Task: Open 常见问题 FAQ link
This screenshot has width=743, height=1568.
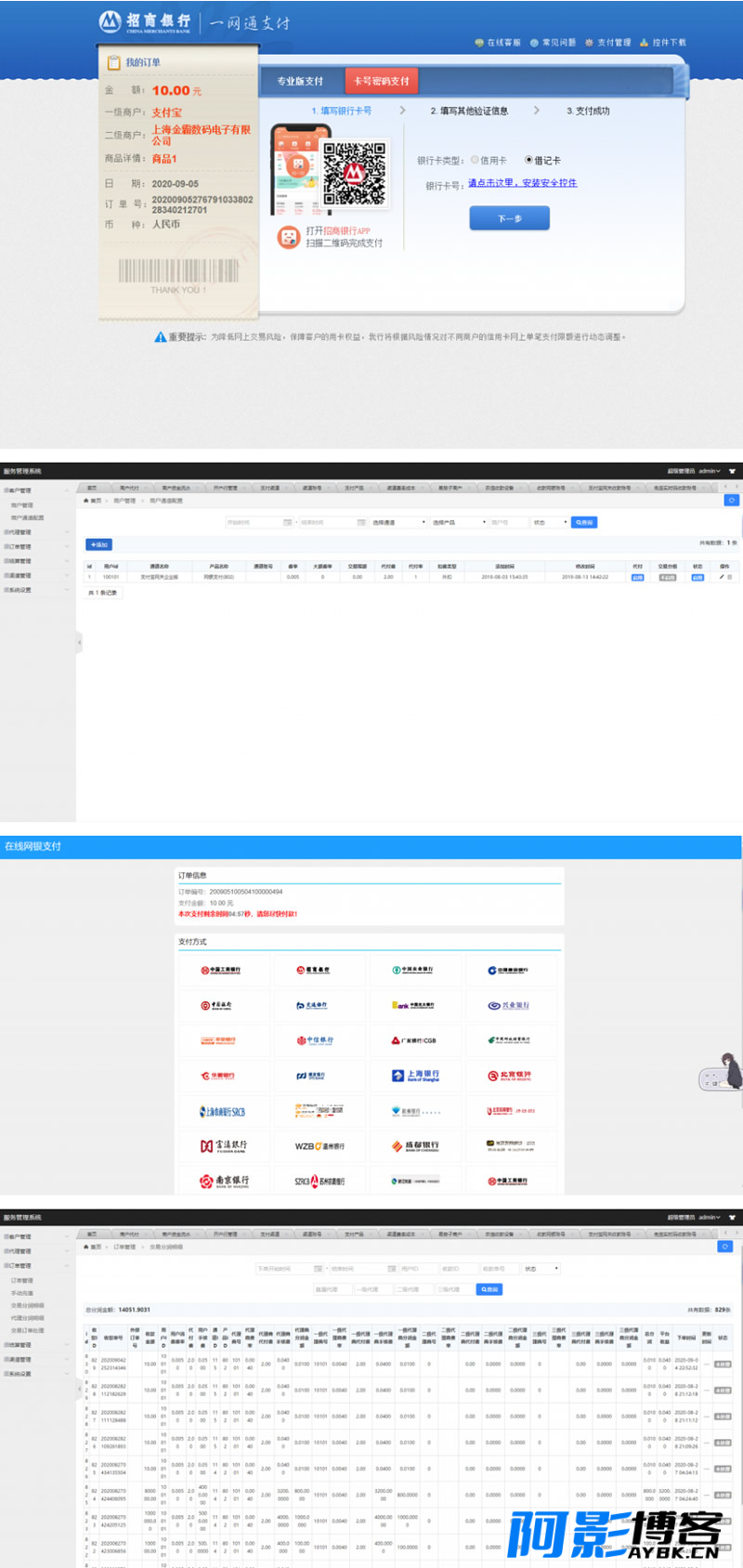Action: coord(554,43)
